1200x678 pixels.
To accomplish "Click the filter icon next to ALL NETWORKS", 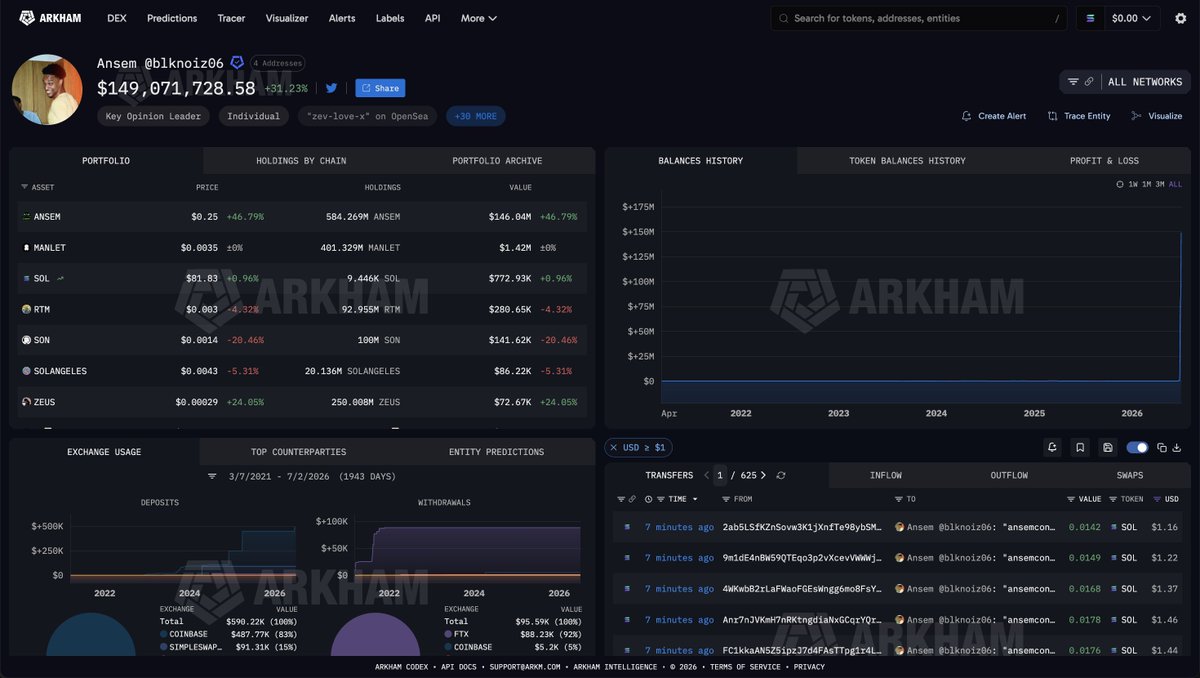I will tap(1073, 82).
